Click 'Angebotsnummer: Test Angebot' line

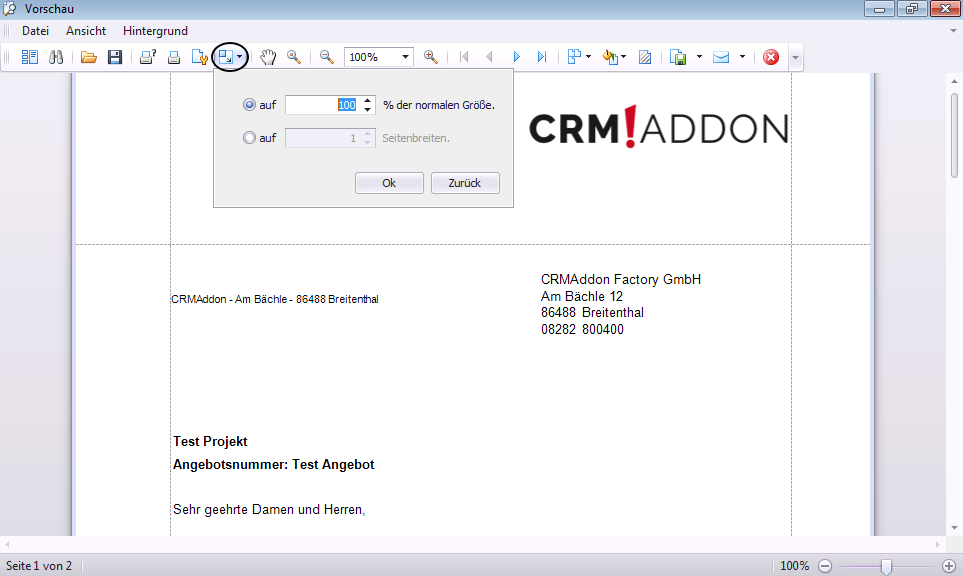tap(273, 464)
